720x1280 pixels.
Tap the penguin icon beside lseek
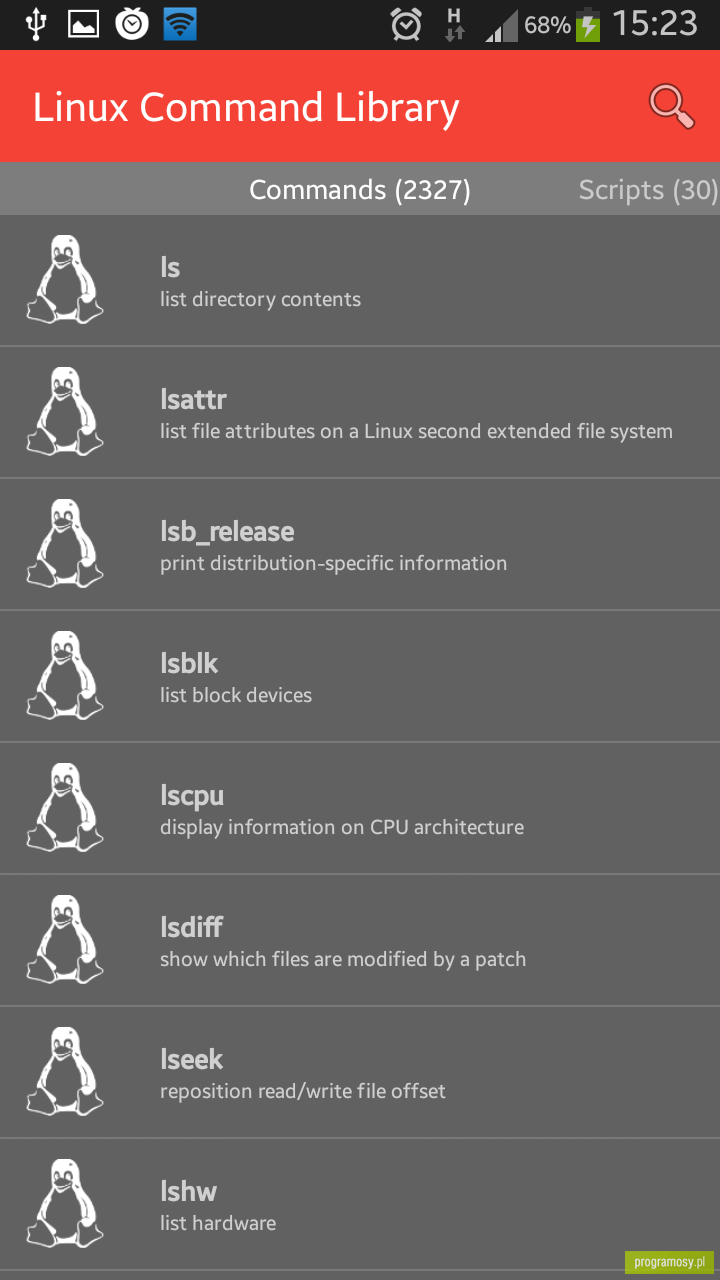[65, 1071]
